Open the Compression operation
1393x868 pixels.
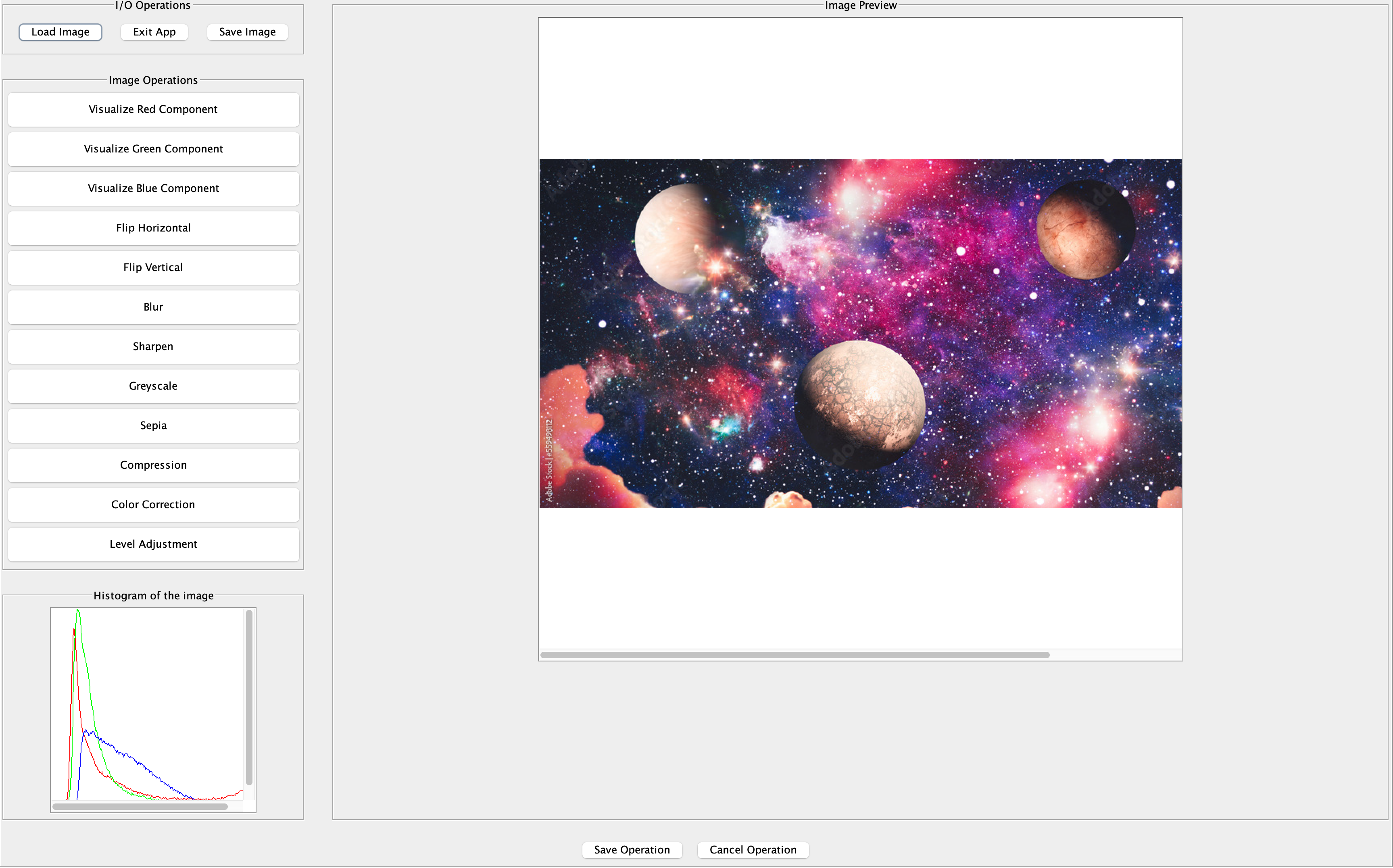153,465
